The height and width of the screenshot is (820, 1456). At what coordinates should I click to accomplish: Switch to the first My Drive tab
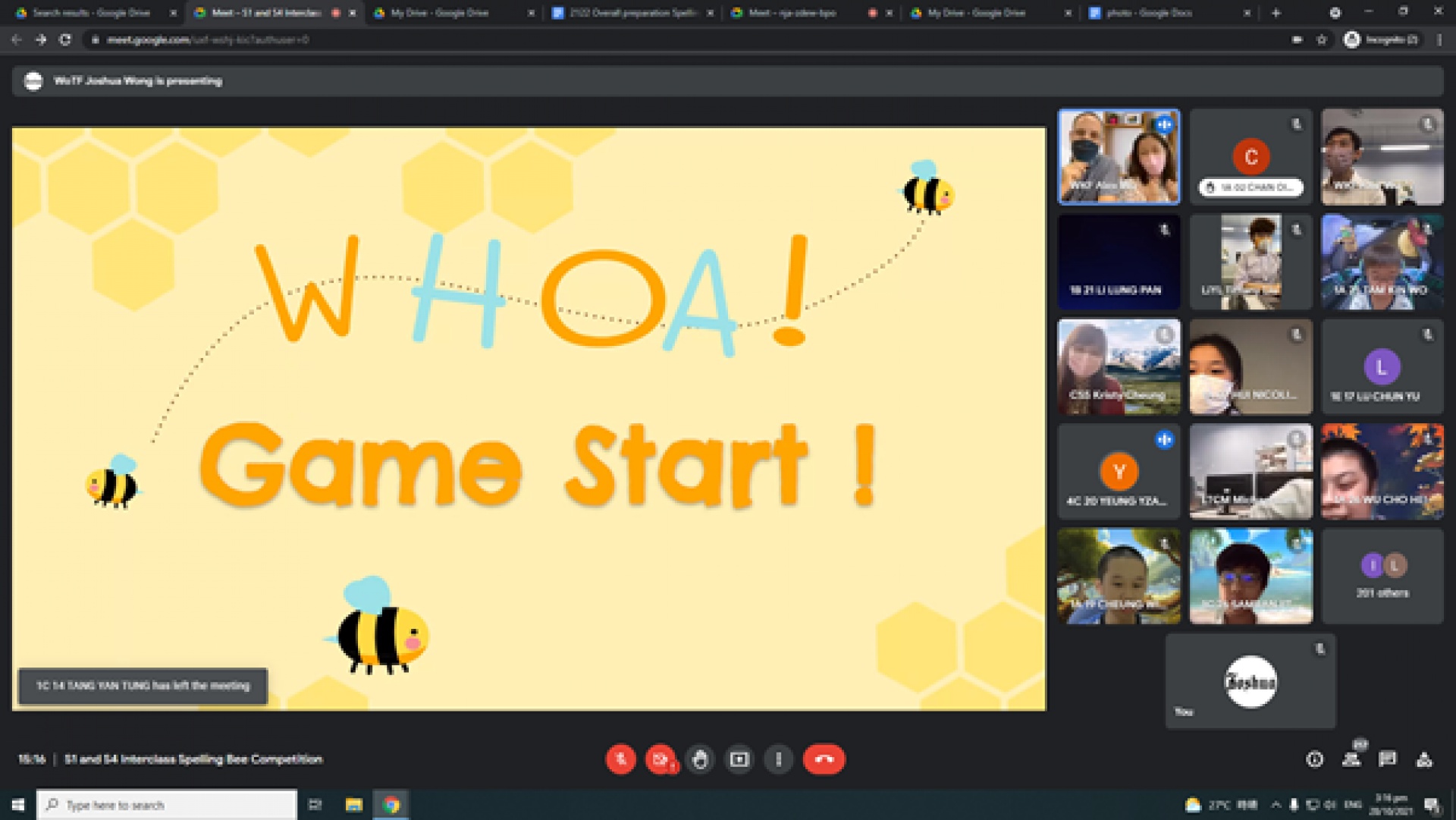tap(439, 13)
